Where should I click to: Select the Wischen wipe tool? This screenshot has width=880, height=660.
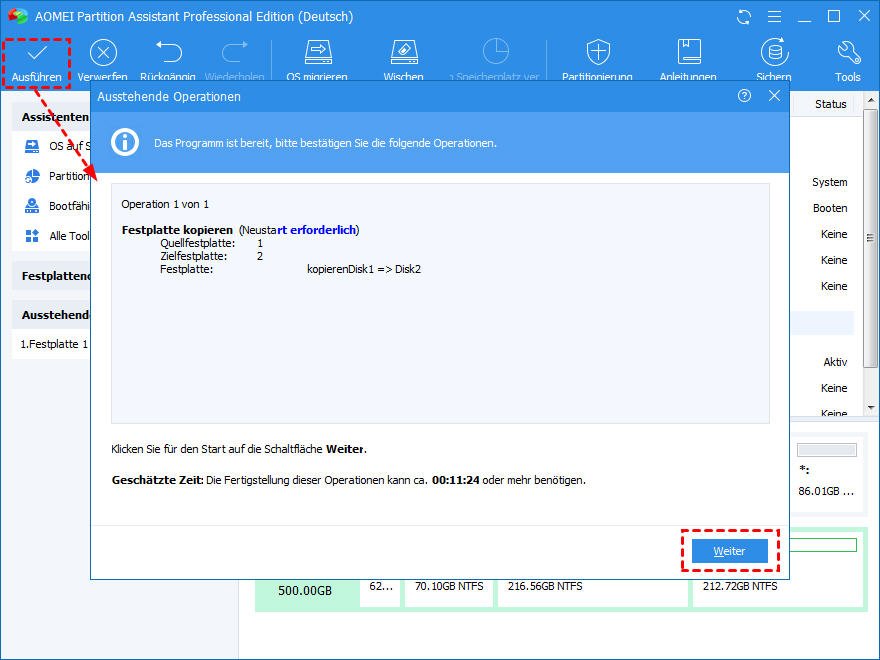pos(404,52)
